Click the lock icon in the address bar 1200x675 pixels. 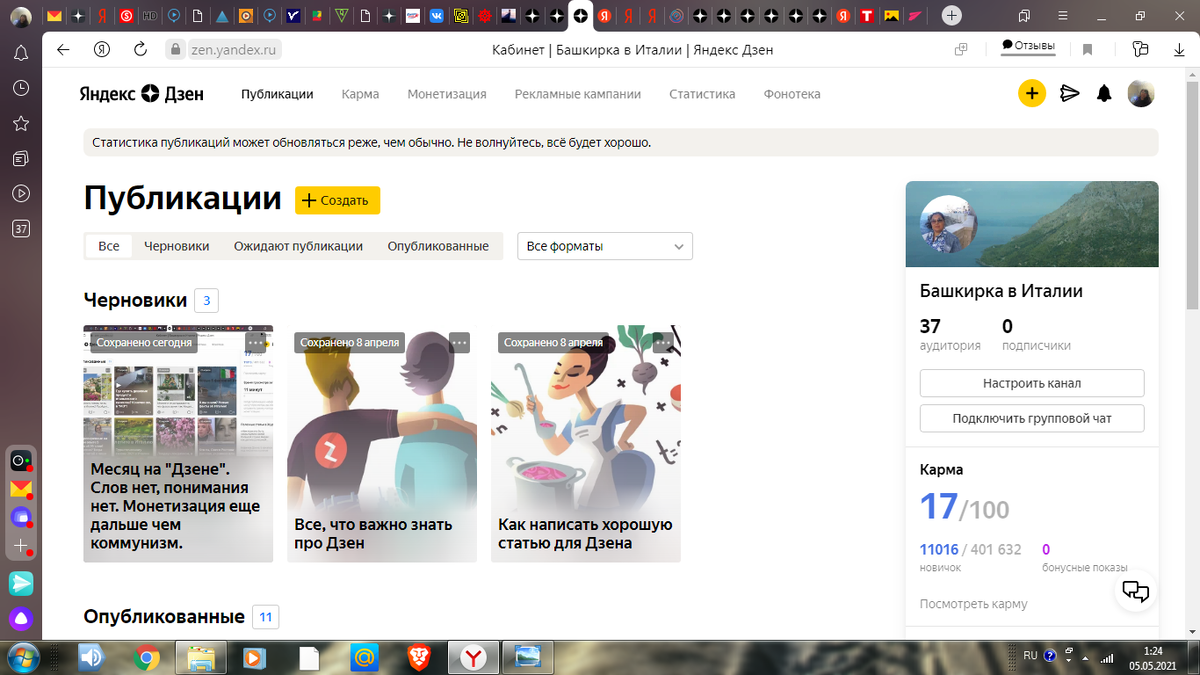tap(175, 49)
